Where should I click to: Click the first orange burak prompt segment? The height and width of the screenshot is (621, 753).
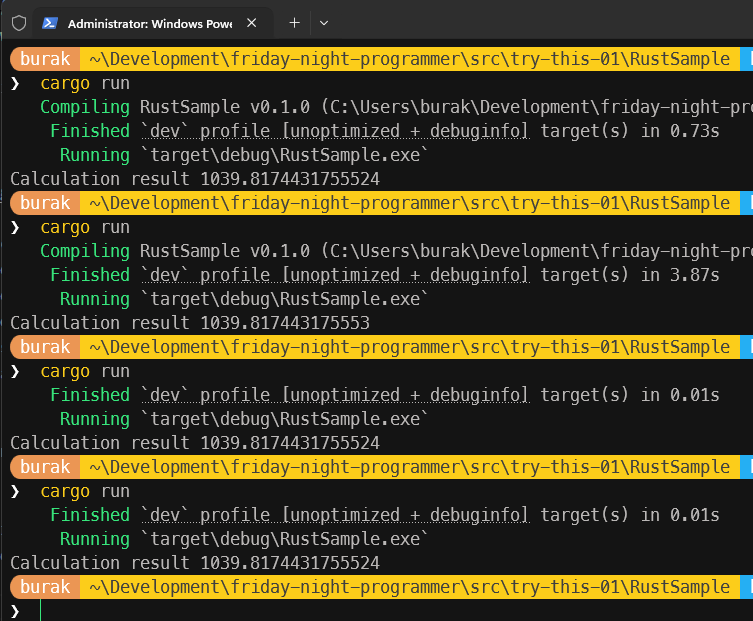point(45,59)
